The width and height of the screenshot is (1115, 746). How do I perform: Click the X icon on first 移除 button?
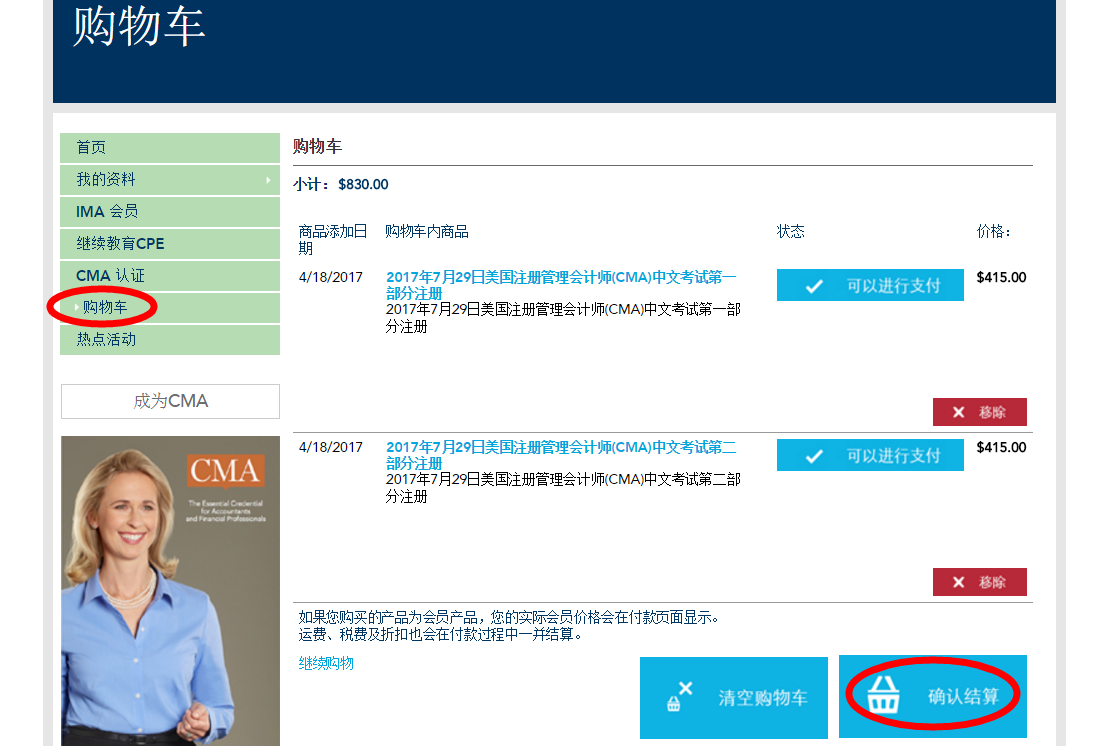(x=959, y=412)
